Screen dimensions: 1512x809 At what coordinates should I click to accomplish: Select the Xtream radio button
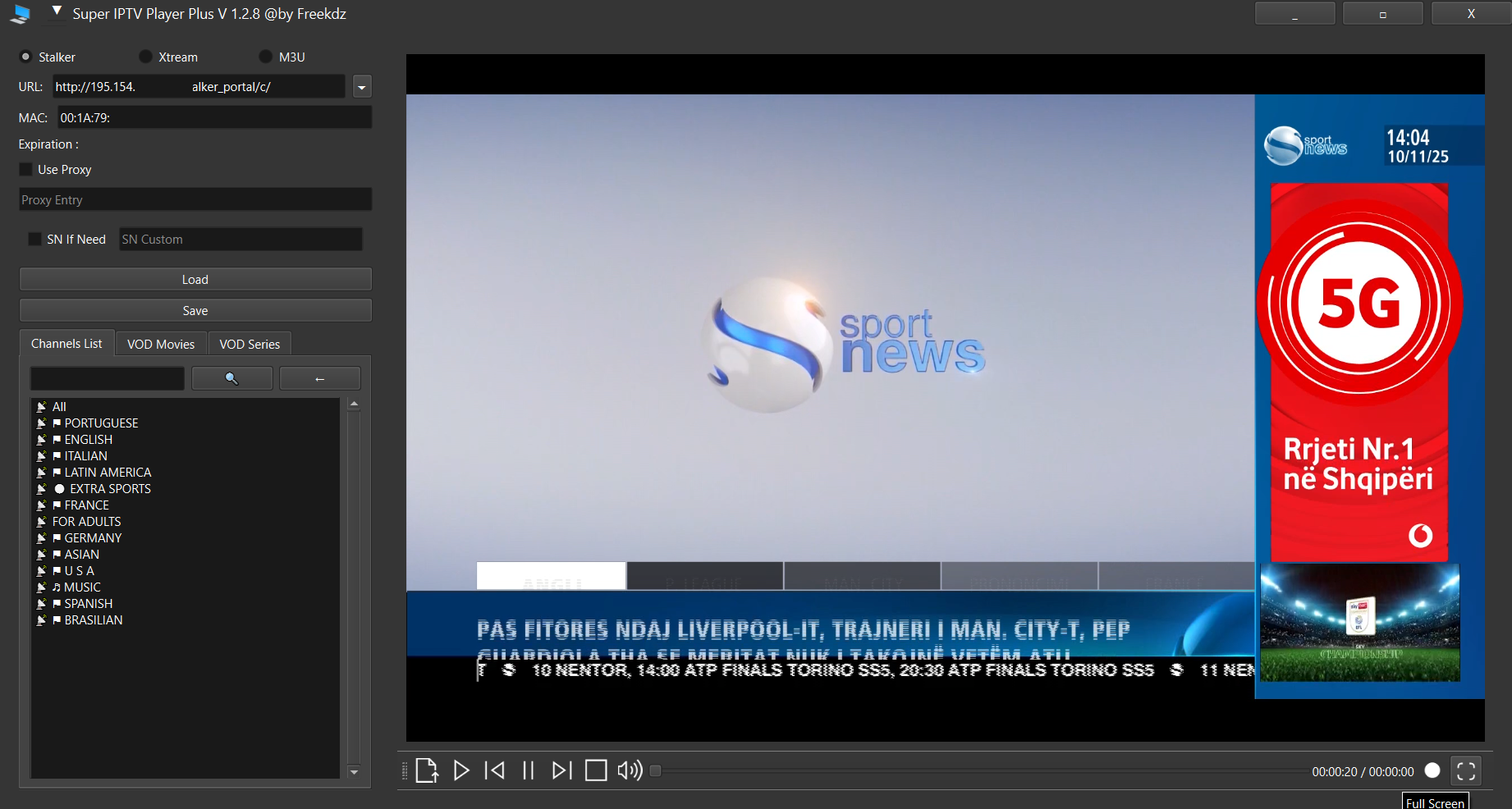point(146,57)
